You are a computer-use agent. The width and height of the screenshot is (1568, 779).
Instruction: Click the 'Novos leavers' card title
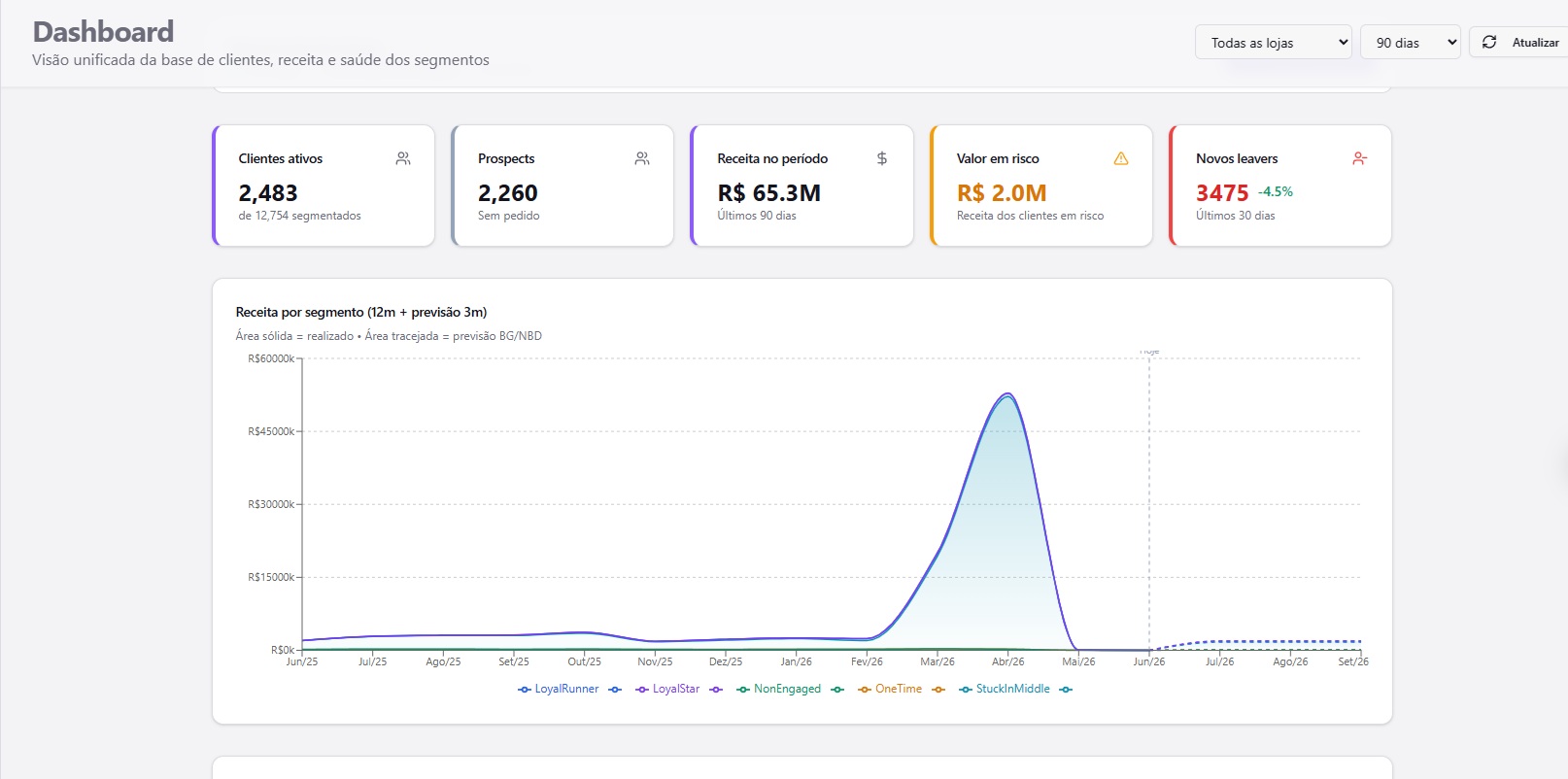click(1237, 158)
